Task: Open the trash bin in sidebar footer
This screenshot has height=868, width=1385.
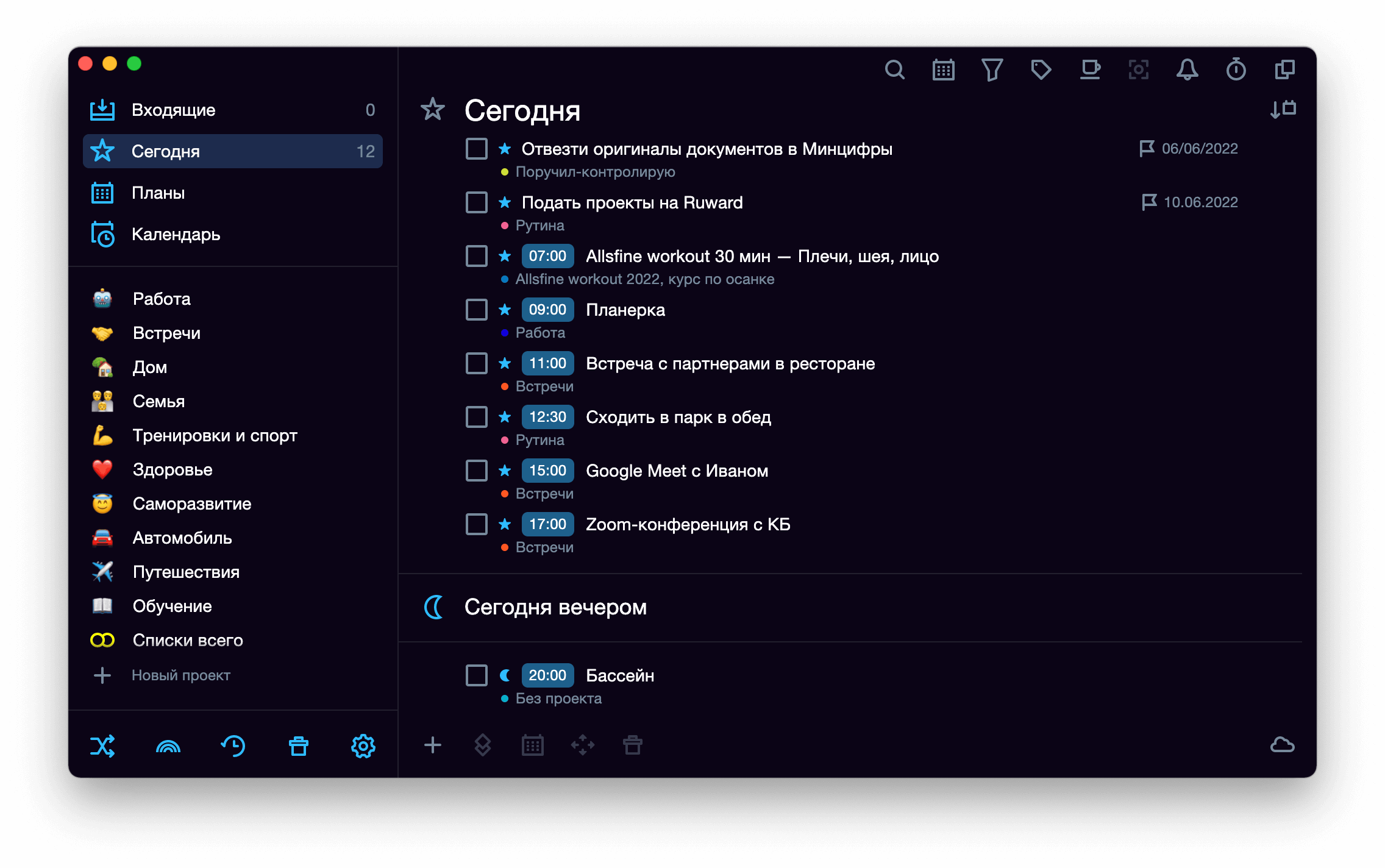Action: 299,746
